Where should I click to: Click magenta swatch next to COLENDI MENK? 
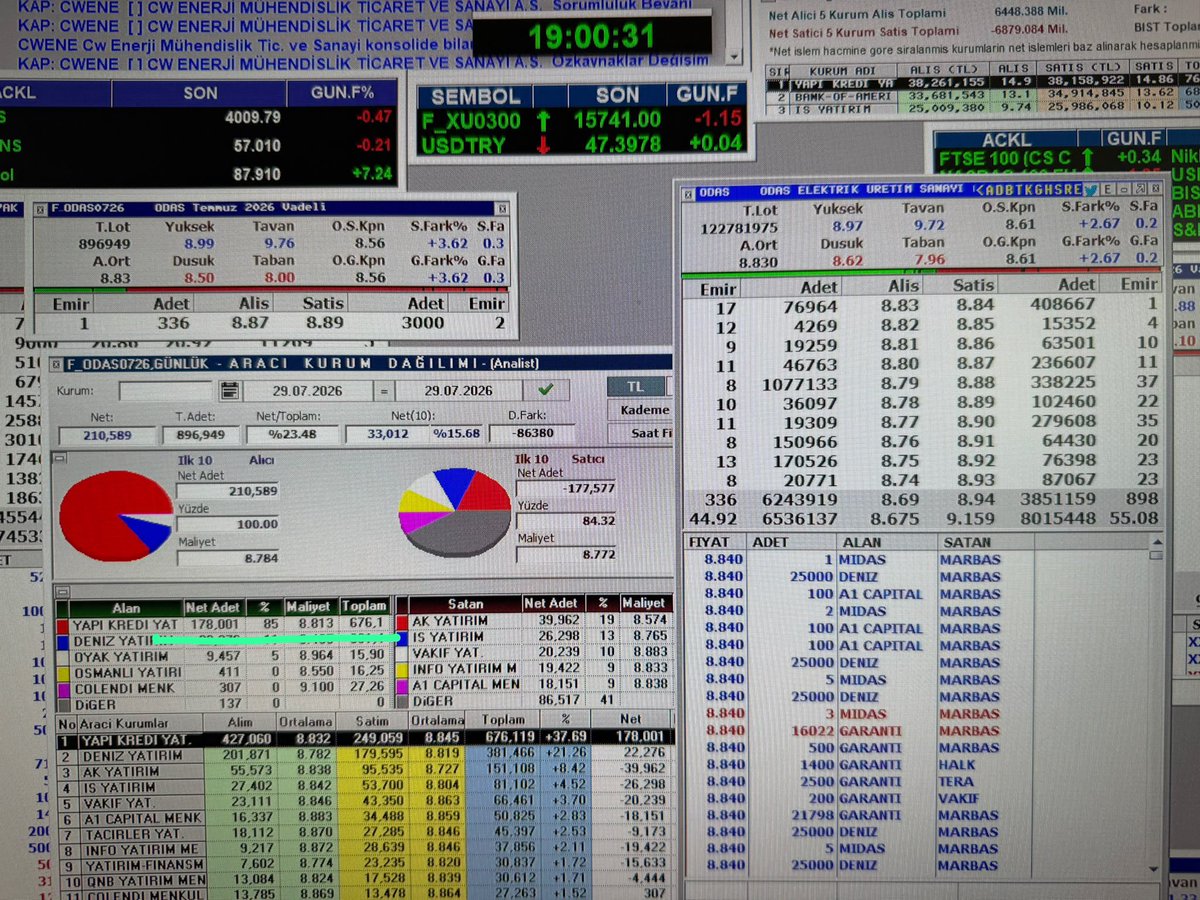point(62,688)
